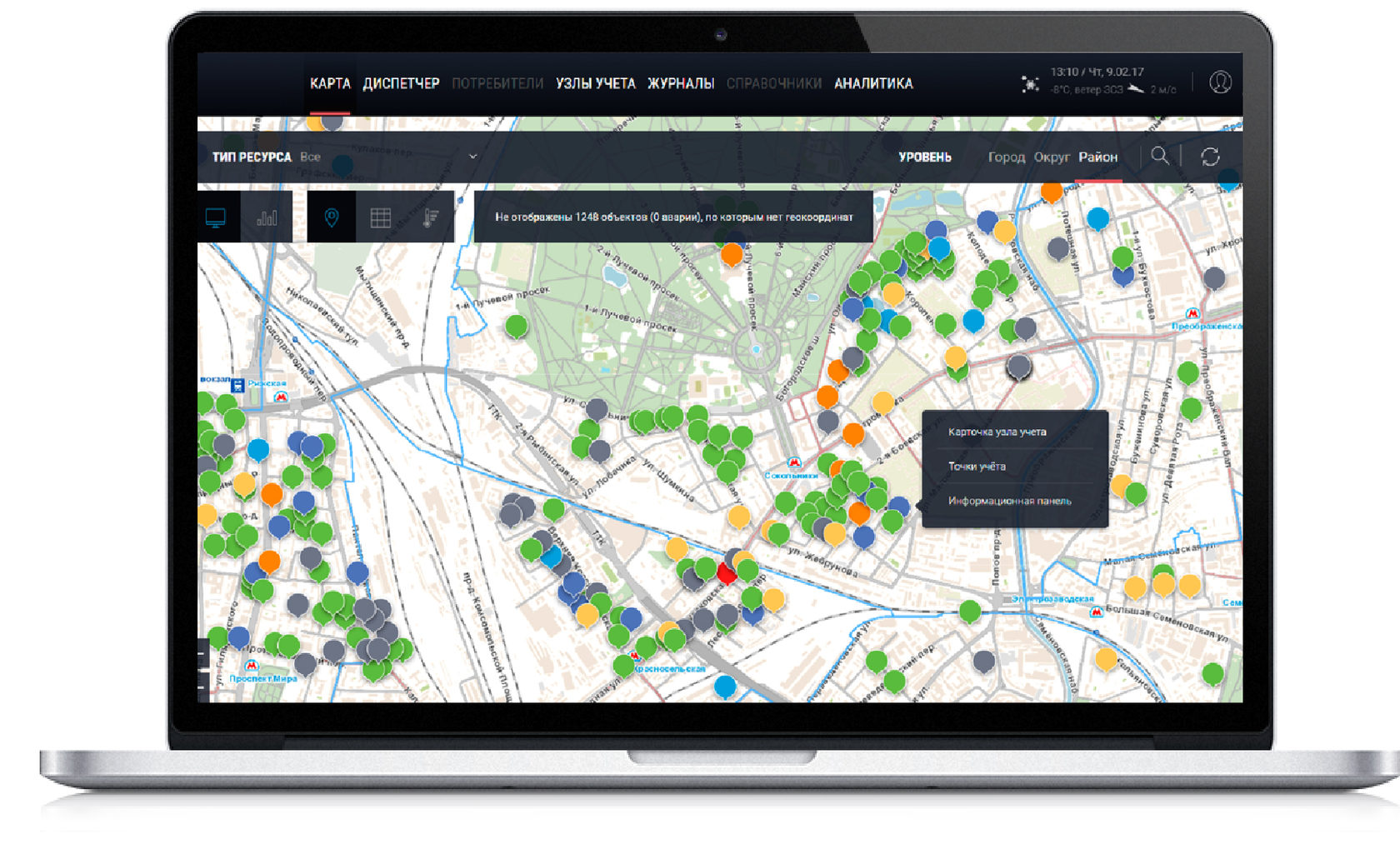Click the weather snowflake icon
Screen dimensions: 1400x849
tap(1031, 84)
